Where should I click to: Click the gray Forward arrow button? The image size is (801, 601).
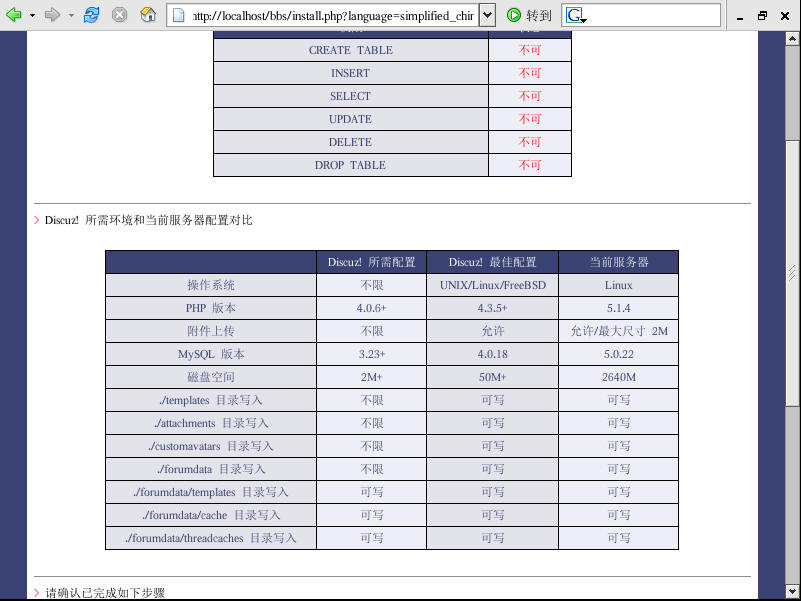52,15
